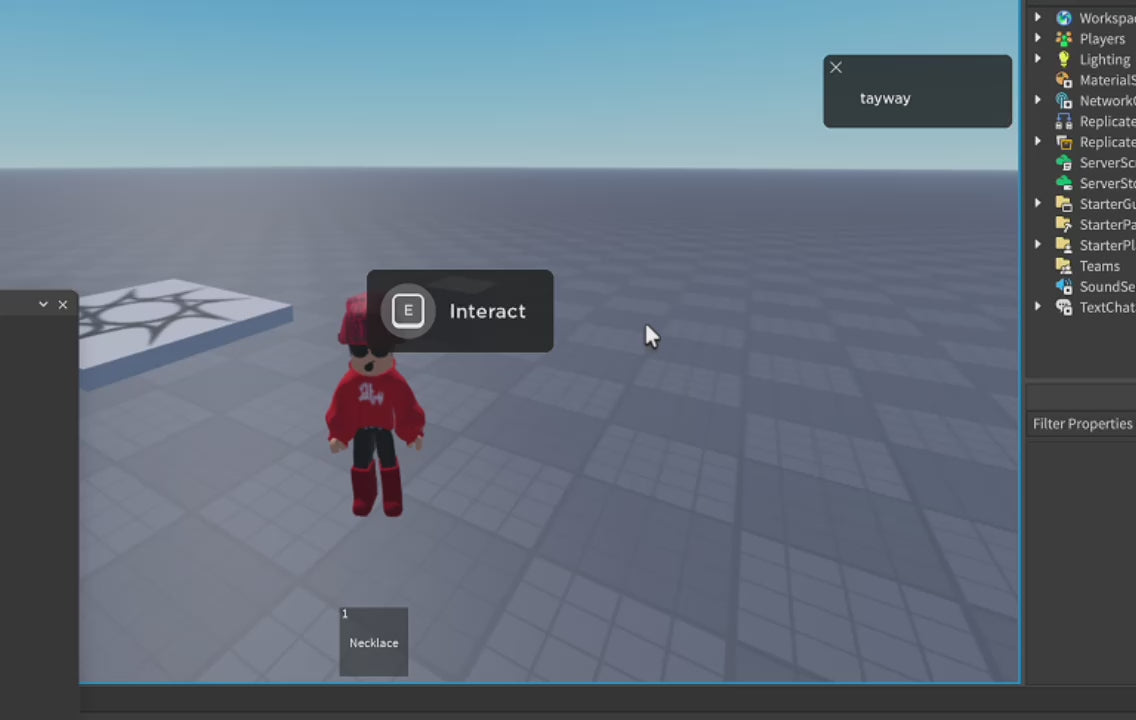Image resolution: width=1136 pixels, height=720 pixels.
Task: Click the SoundService speaker icon
Action: click(x=1064, y=287)
